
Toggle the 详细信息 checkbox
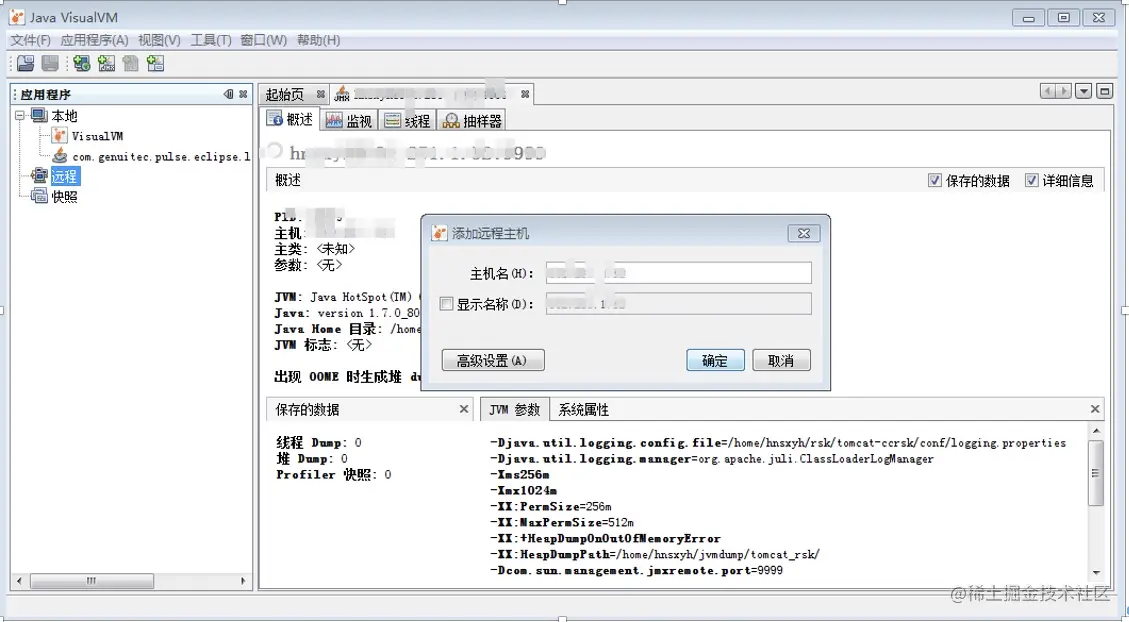click(x=1031, y=180)
